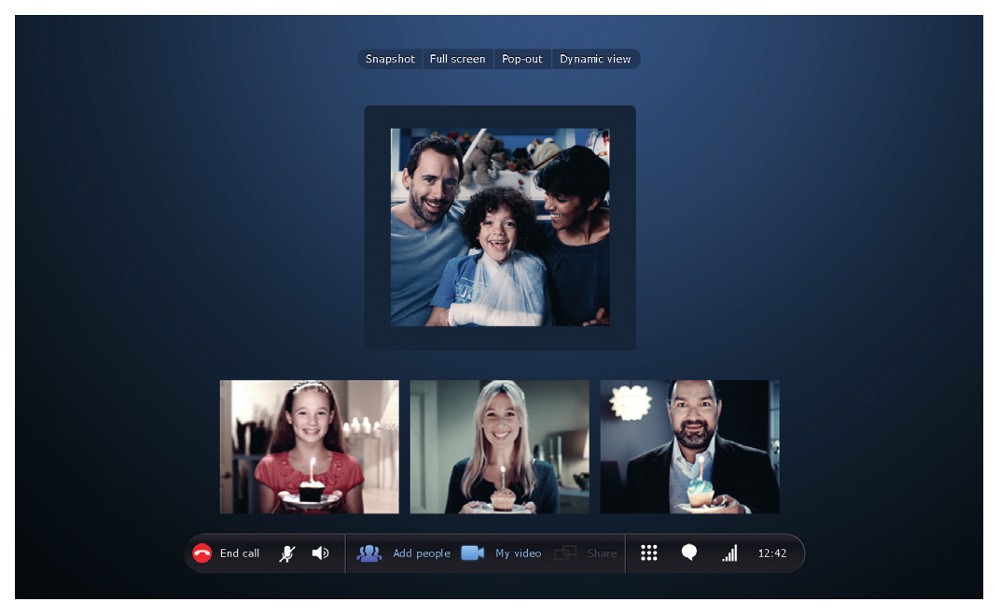Check call quality signal bars icon

729,553
